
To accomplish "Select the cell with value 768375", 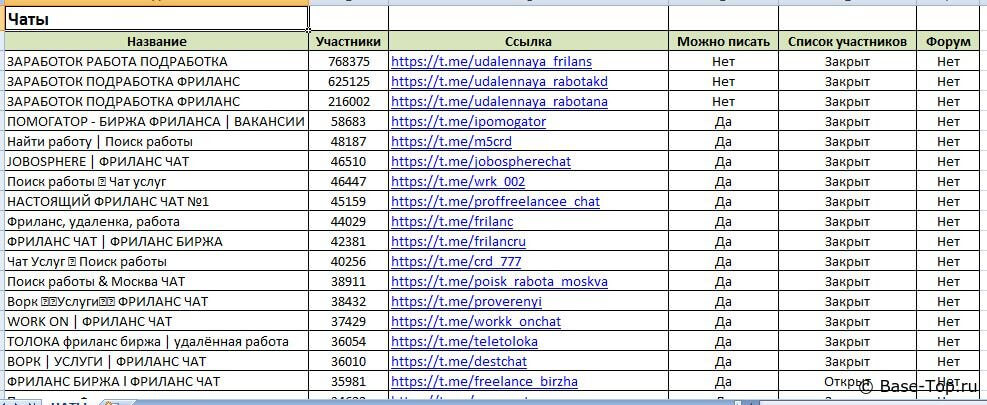I will pos(348,62).
